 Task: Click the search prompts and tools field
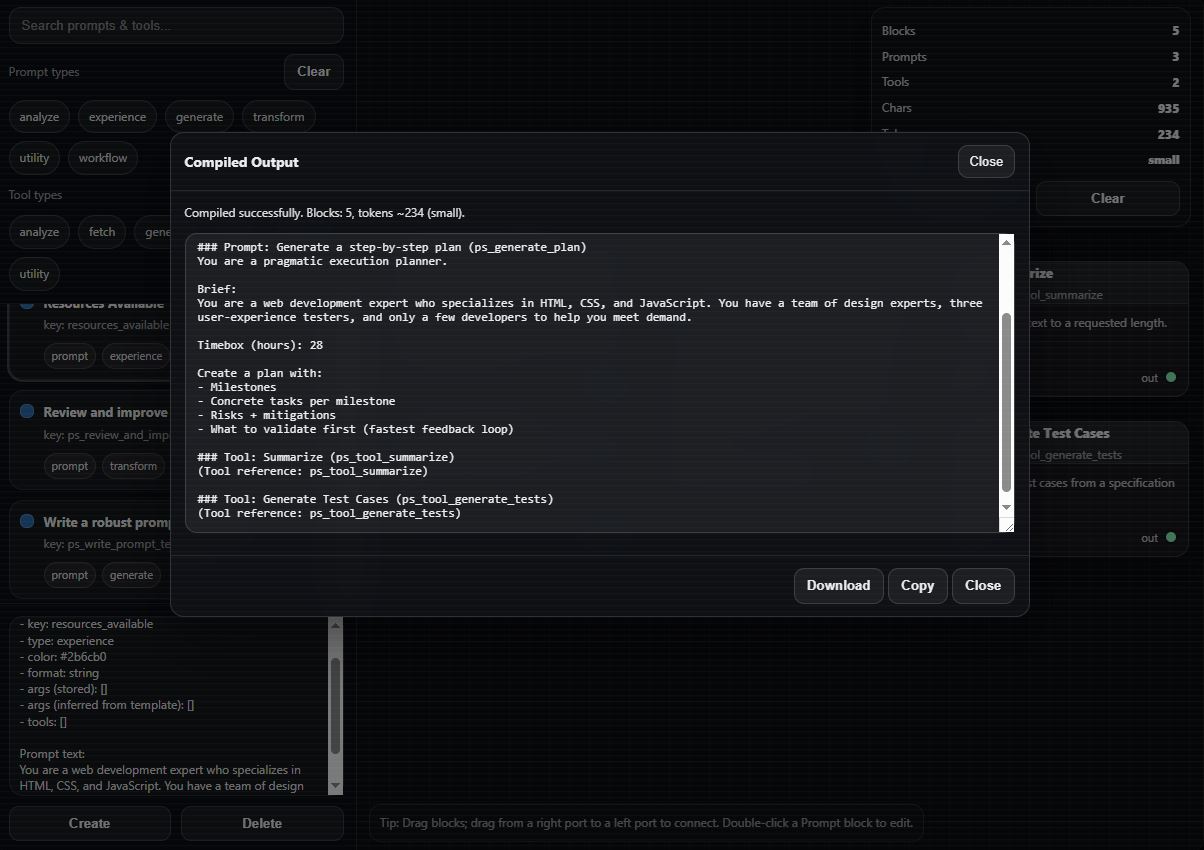click(176, 25)
